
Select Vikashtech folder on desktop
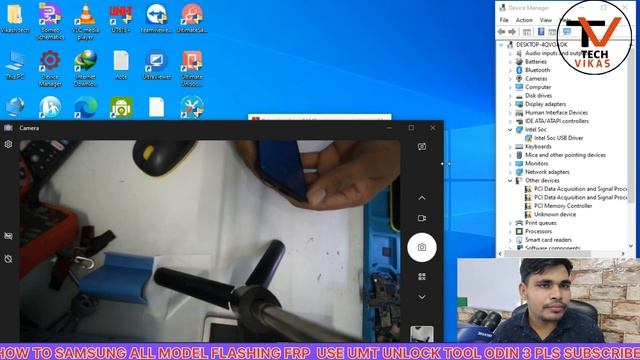click(15, 18)
